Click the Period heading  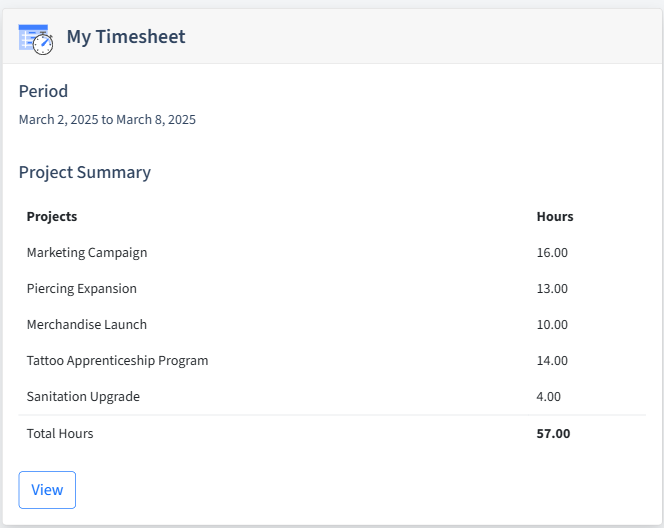43,91
